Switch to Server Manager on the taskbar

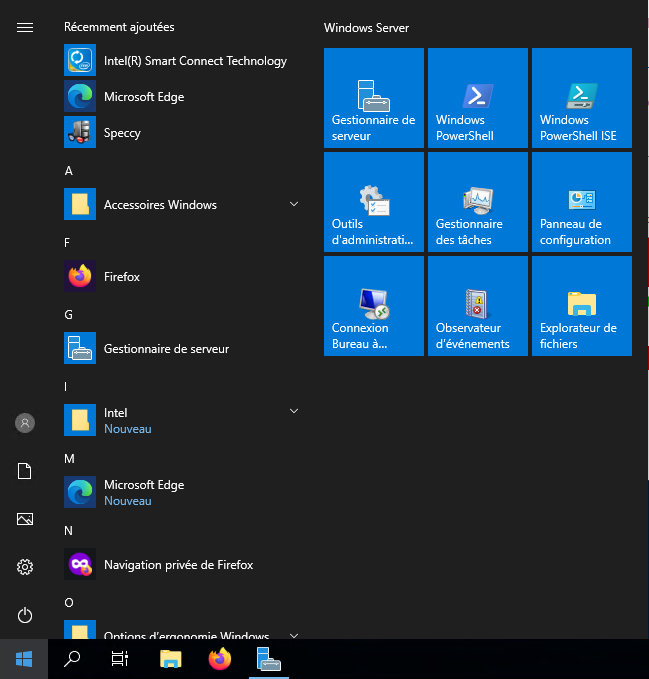[x=269, y=659]
